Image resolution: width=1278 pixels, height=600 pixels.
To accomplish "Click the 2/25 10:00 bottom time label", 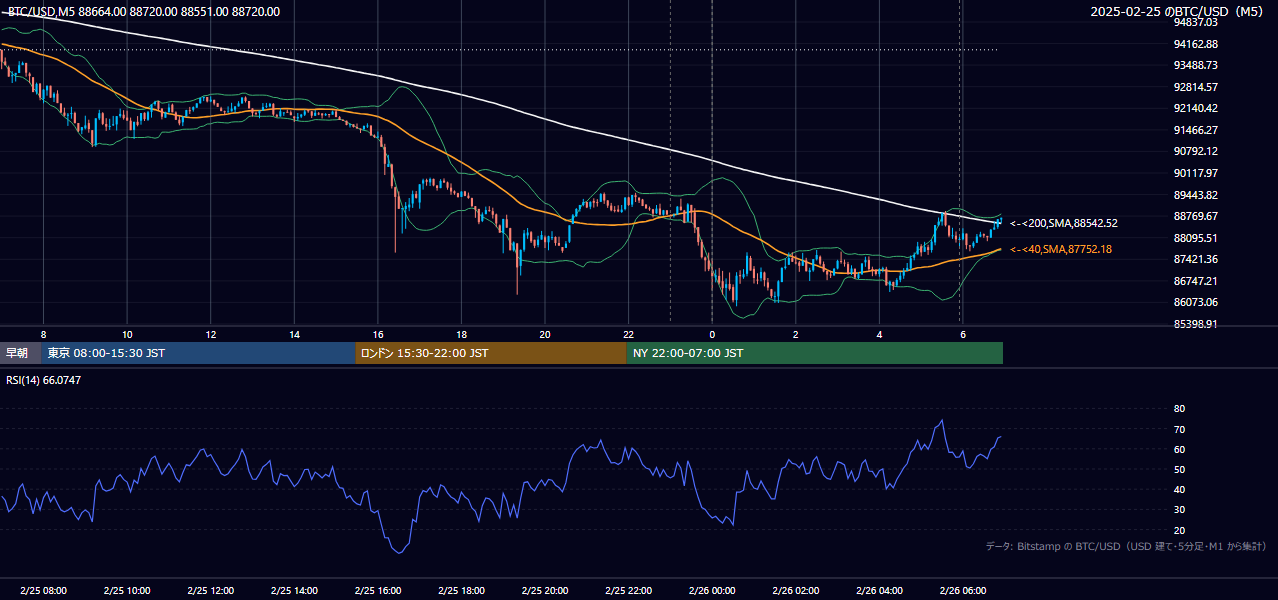I will click(127, 591).
